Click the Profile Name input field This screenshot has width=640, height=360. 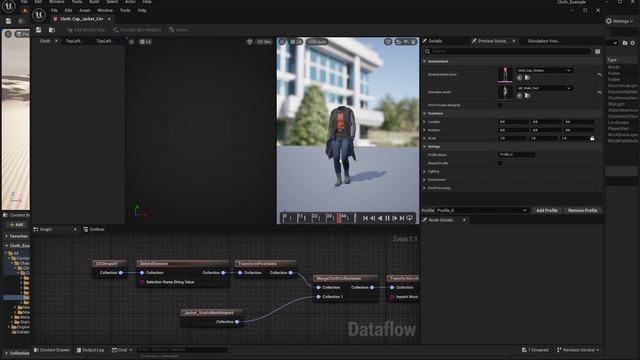pos(516,155)
